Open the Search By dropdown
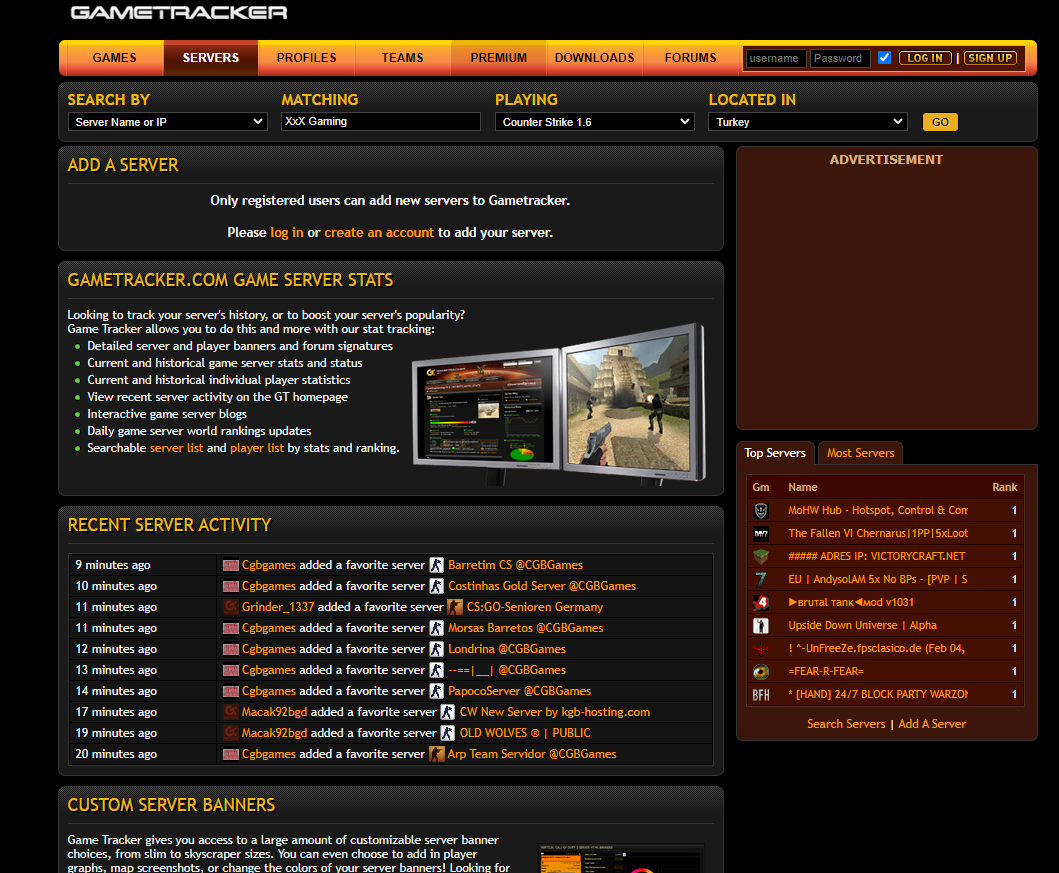1059x873 pixels. (x=167, y=122)
